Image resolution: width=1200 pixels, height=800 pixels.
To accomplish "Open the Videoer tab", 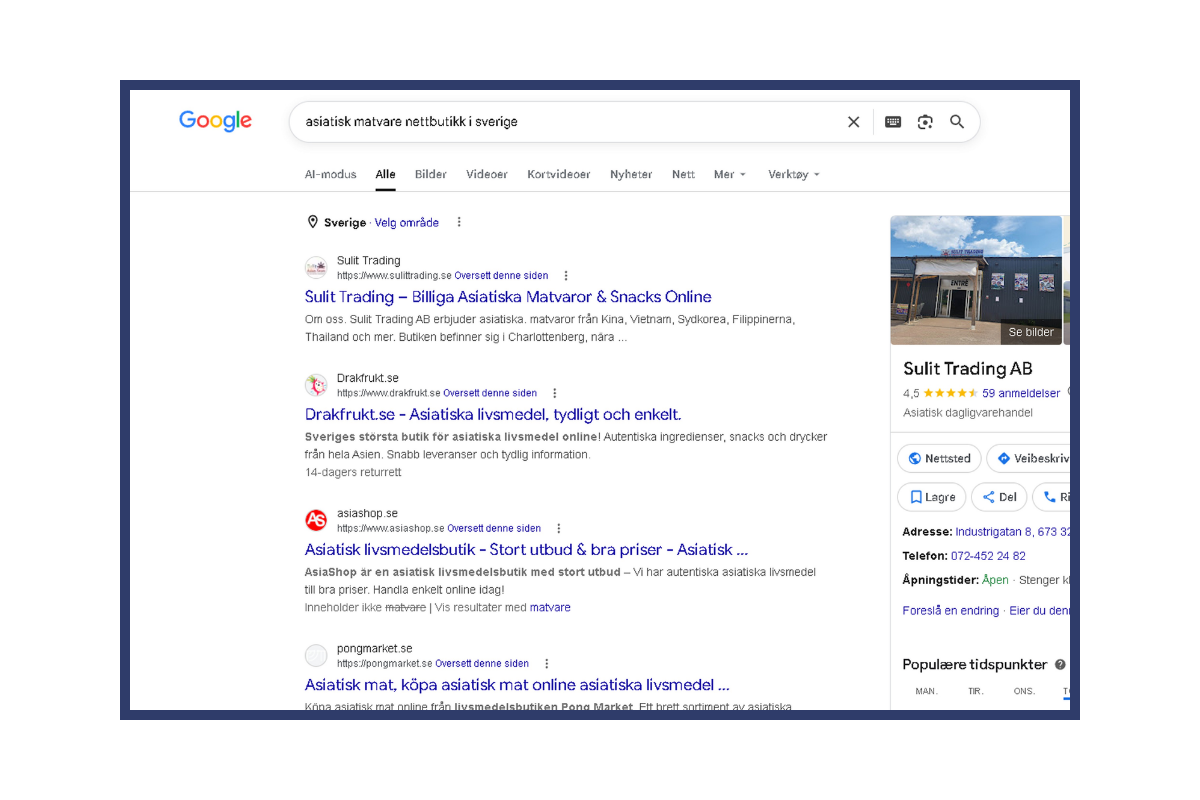I will point(487,174).
